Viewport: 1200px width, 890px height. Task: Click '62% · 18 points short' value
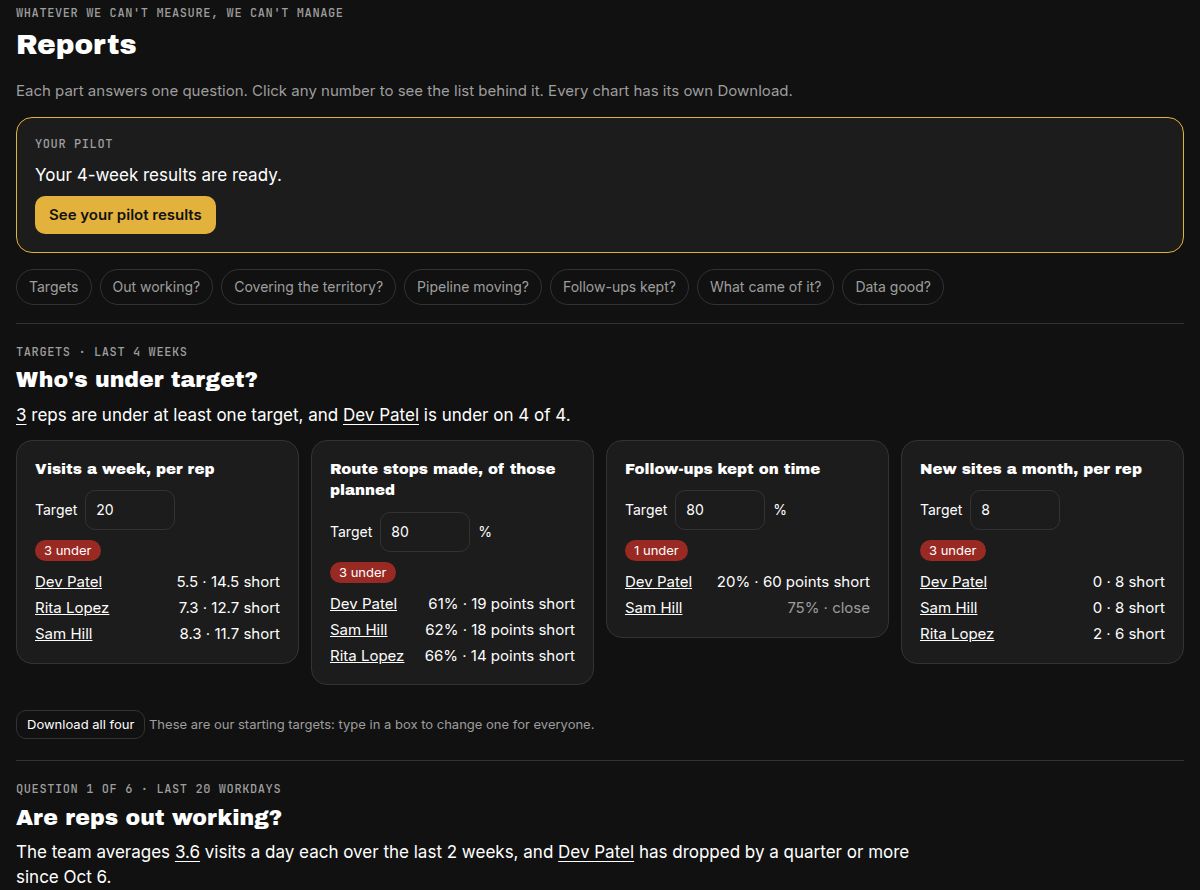pos(501,630)
